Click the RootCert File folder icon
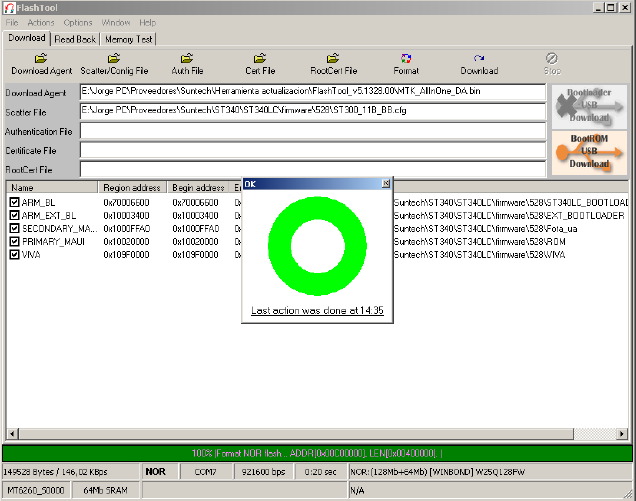636x501 pixels. point(333,58)
